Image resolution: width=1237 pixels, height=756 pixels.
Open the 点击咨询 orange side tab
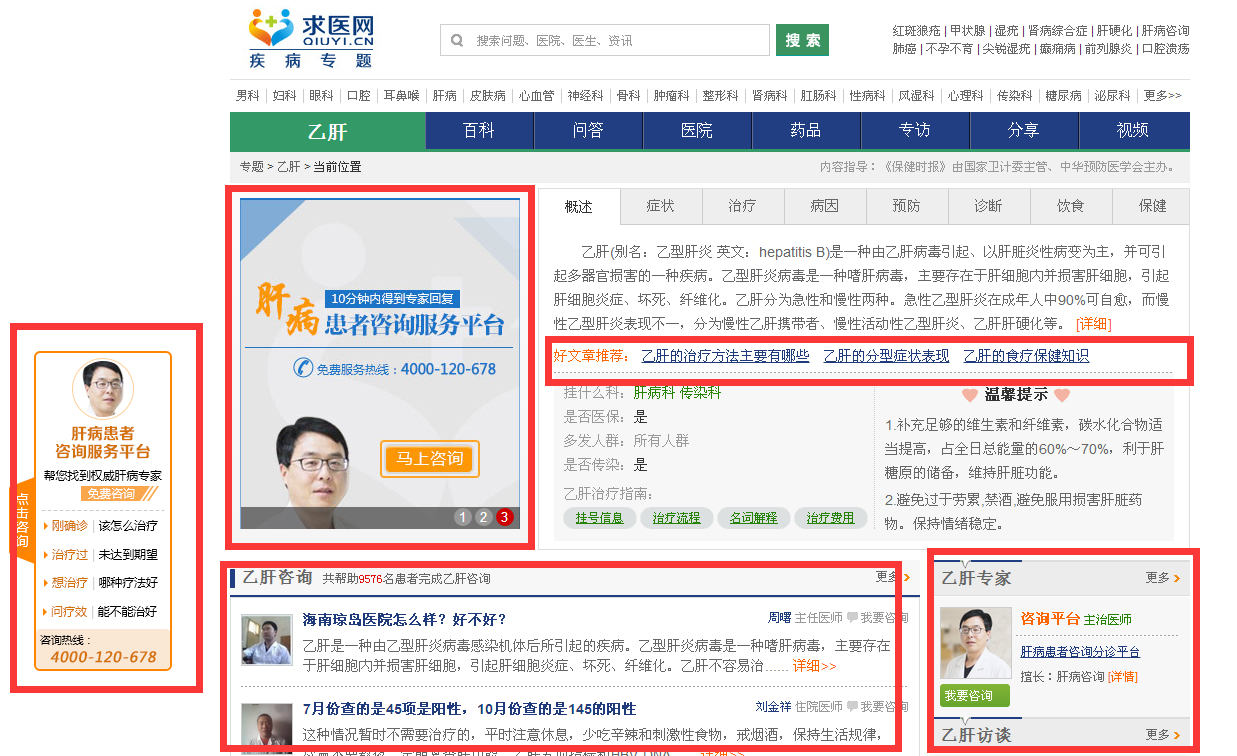coord(23,520)
